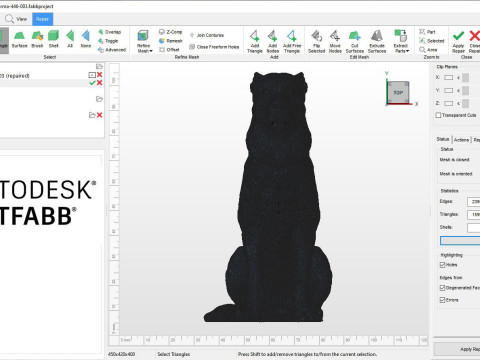480x360 pixels.
Task: Click the None selection icon
Action: click(x=86, y=39)
